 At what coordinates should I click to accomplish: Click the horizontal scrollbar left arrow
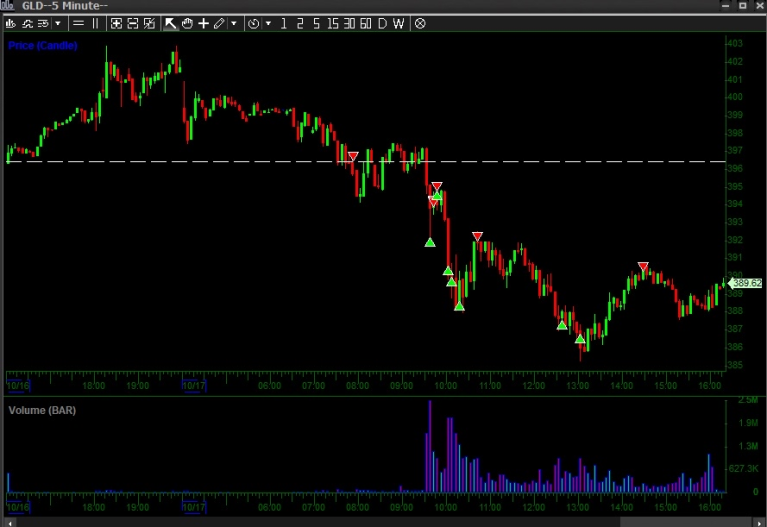click(x=9, y=523)
